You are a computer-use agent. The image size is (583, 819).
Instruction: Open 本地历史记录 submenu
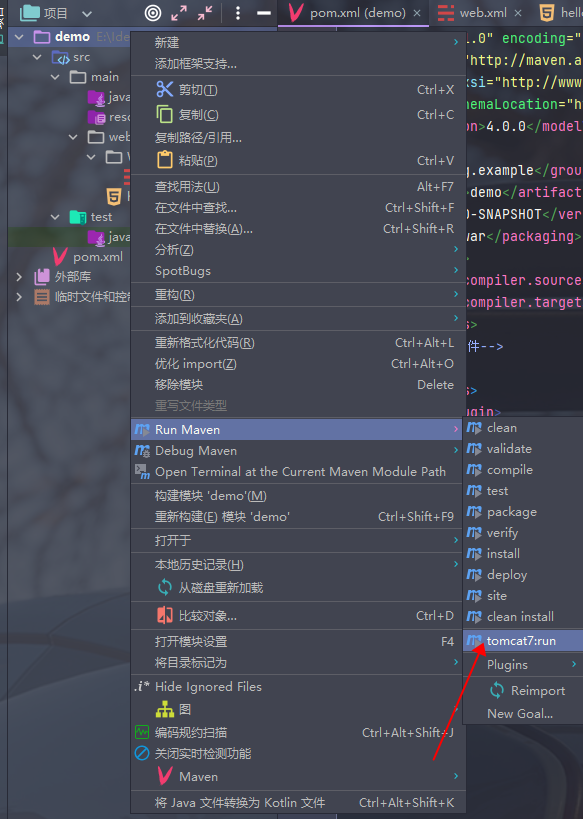tap(298, 565)
